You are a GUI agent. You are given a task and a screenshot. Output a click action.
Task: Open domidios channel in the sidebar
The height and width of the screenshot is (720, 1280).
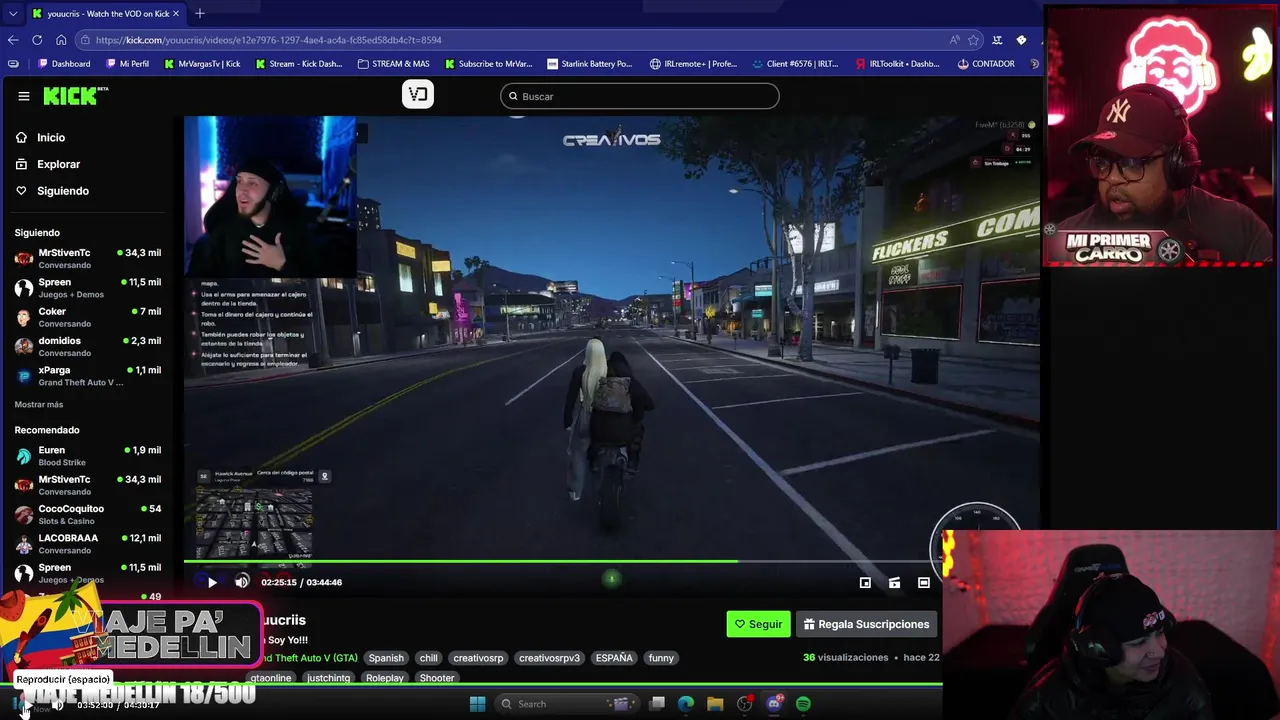pos(88,346)
